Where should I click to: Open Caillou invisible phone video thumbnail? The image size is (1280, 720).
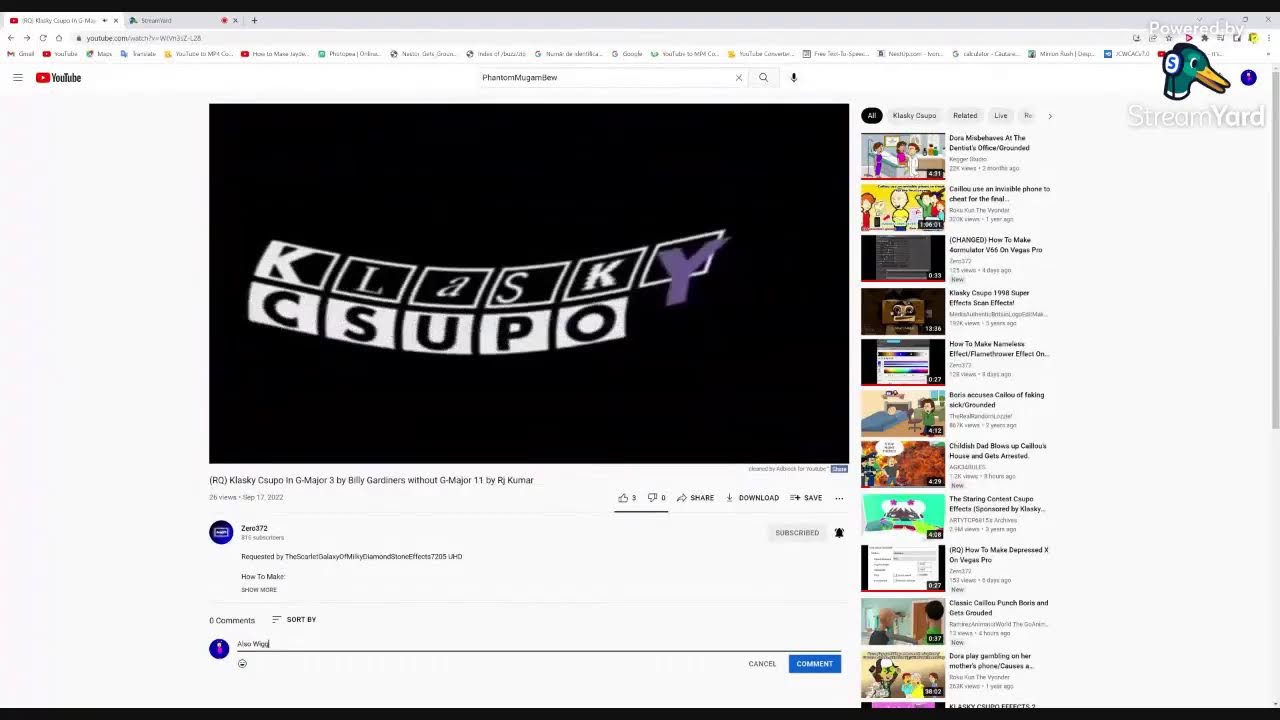pyautogui.click(x=903, y=207)
